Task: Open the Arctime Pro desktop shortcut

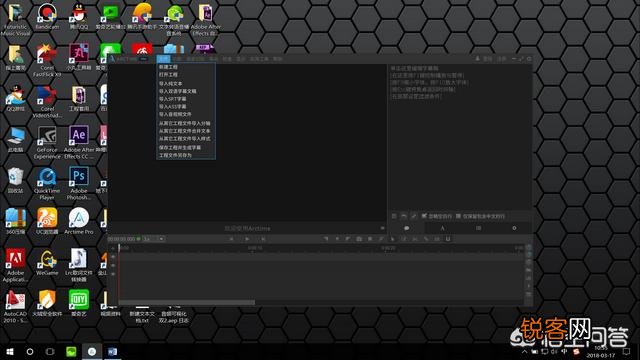Action: (x=79, y=221)
